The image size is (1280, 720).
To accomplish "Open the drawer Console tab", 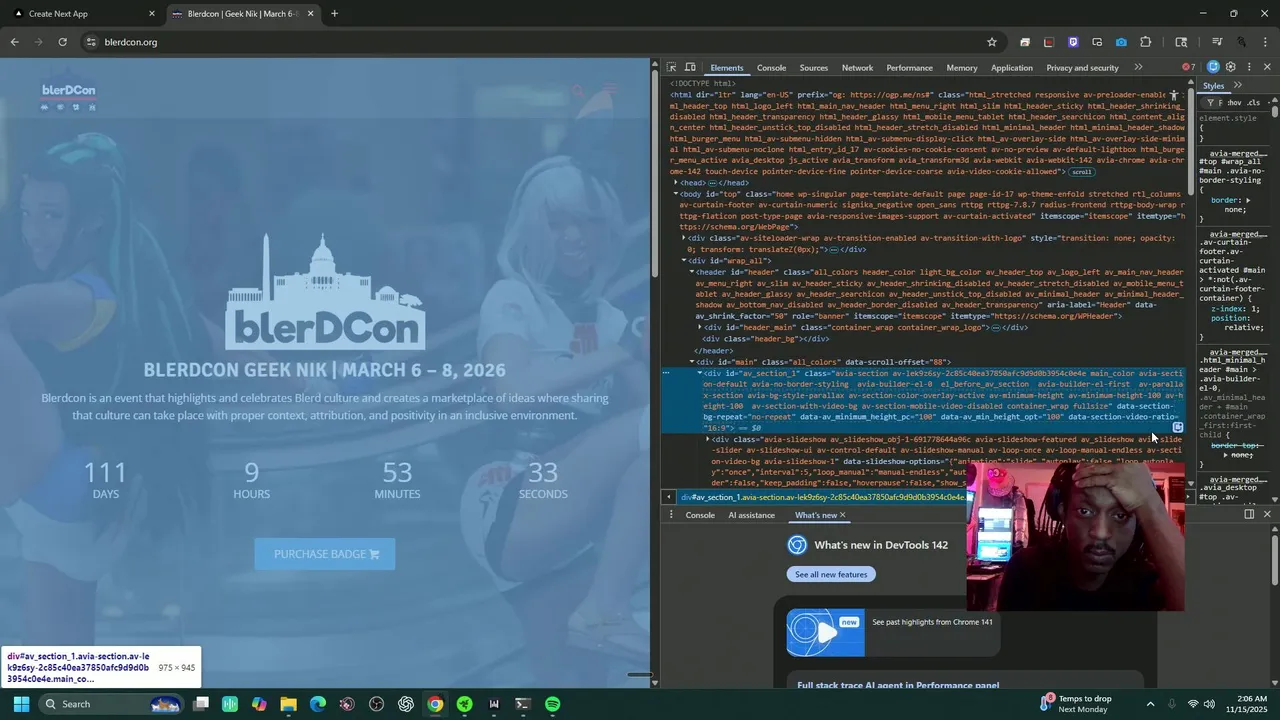I will pyautogui.click(x=700, y=515).
